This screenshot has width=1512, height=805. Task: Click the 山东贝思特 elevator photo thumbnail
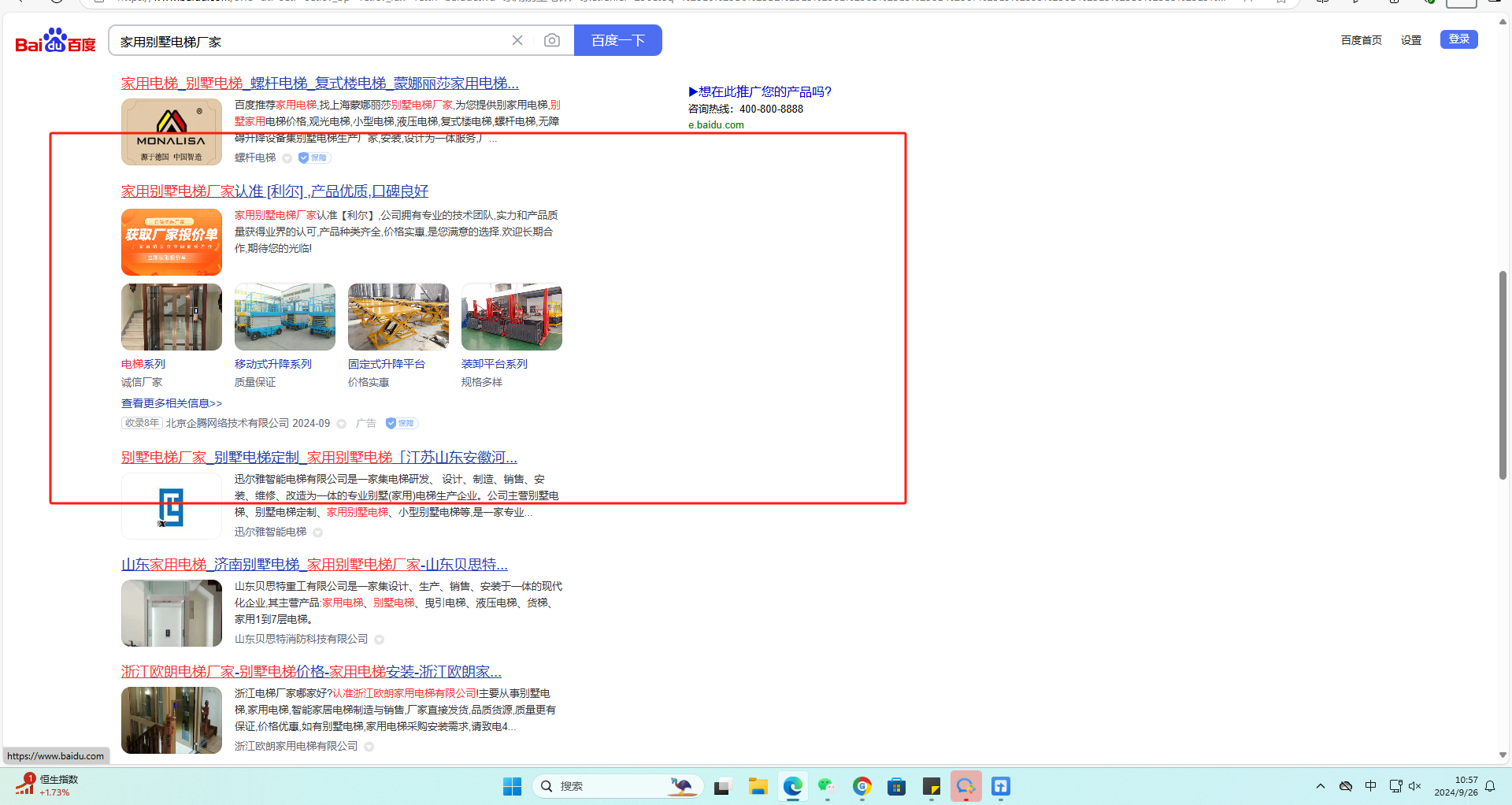click(172, 614)
